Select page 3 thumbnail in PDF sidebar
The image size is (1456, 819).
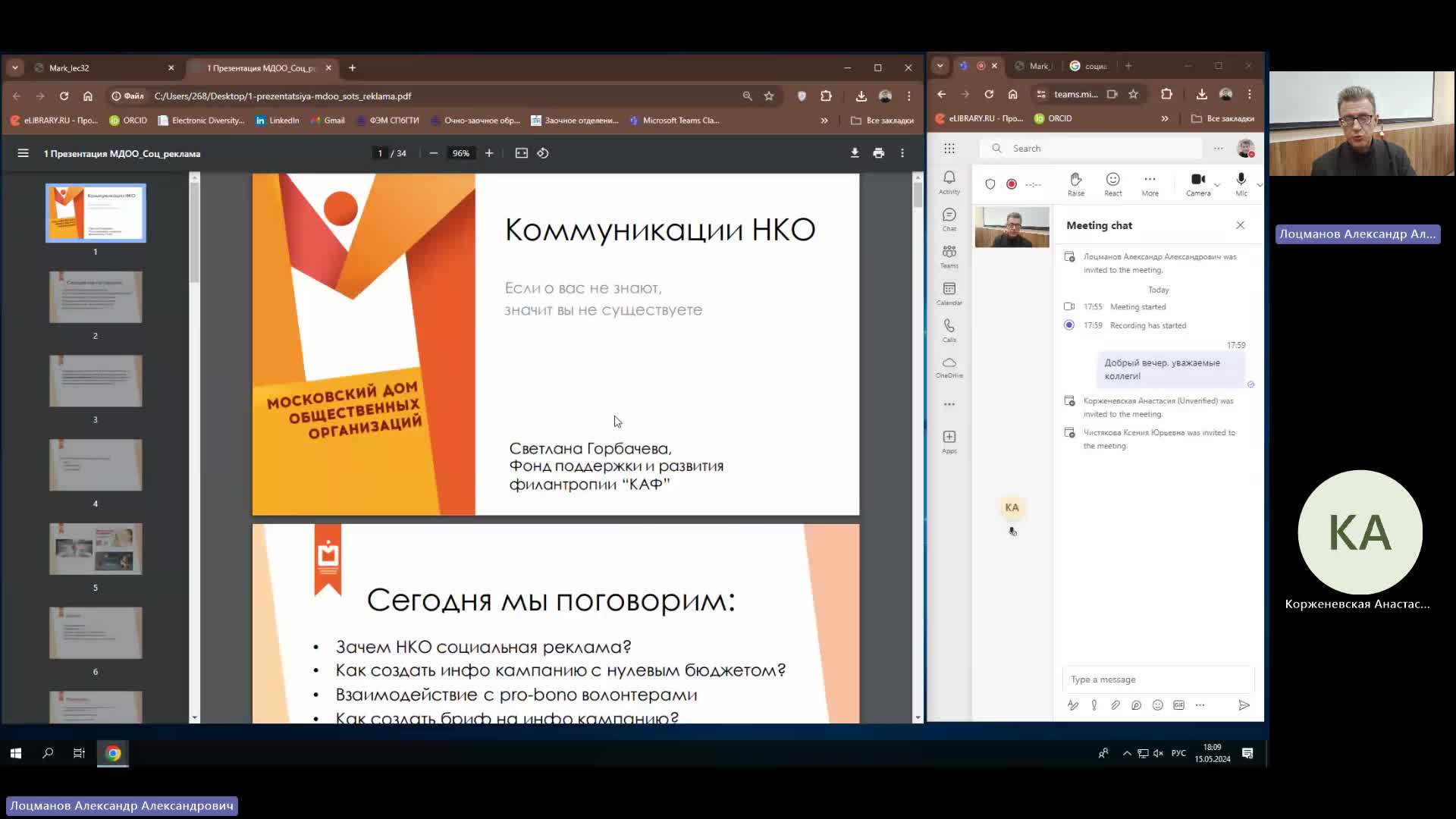[x=96, y=381]
